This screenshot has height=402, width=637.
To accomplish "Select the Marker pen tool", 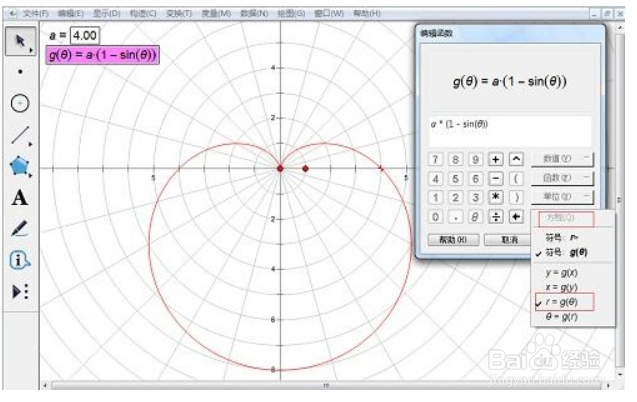I will pyautogui.click(x=19, y=229).
